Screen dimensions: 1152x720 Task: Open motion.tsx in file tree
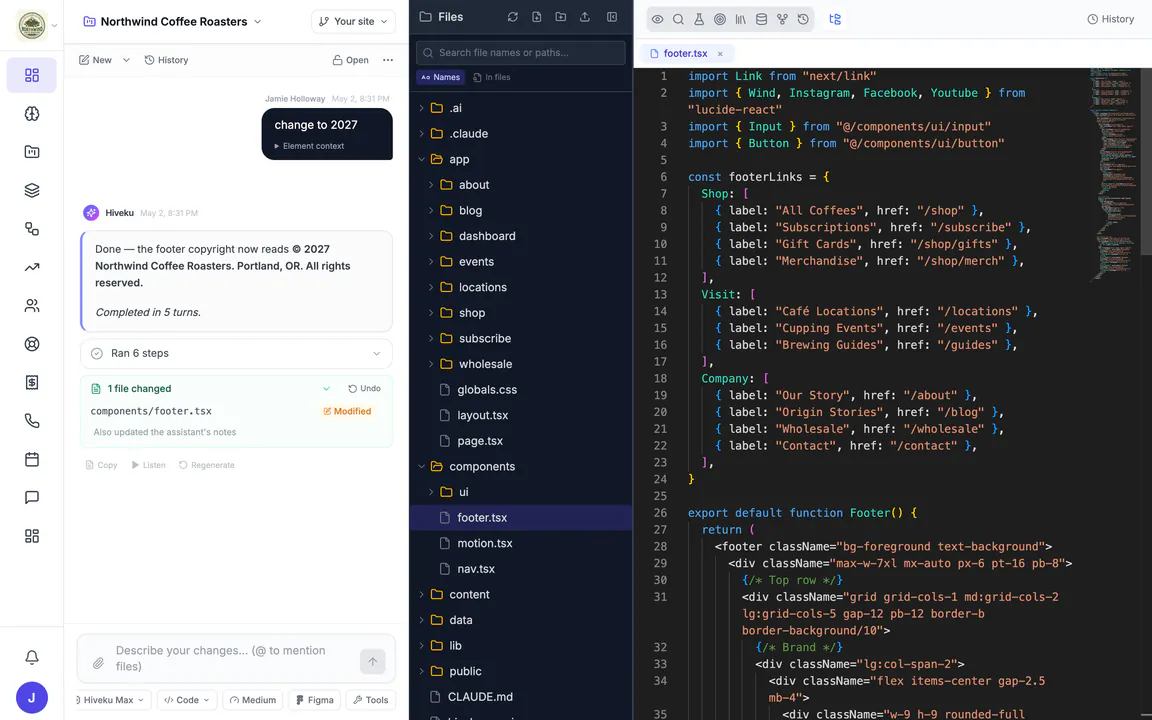pos(484,544)
